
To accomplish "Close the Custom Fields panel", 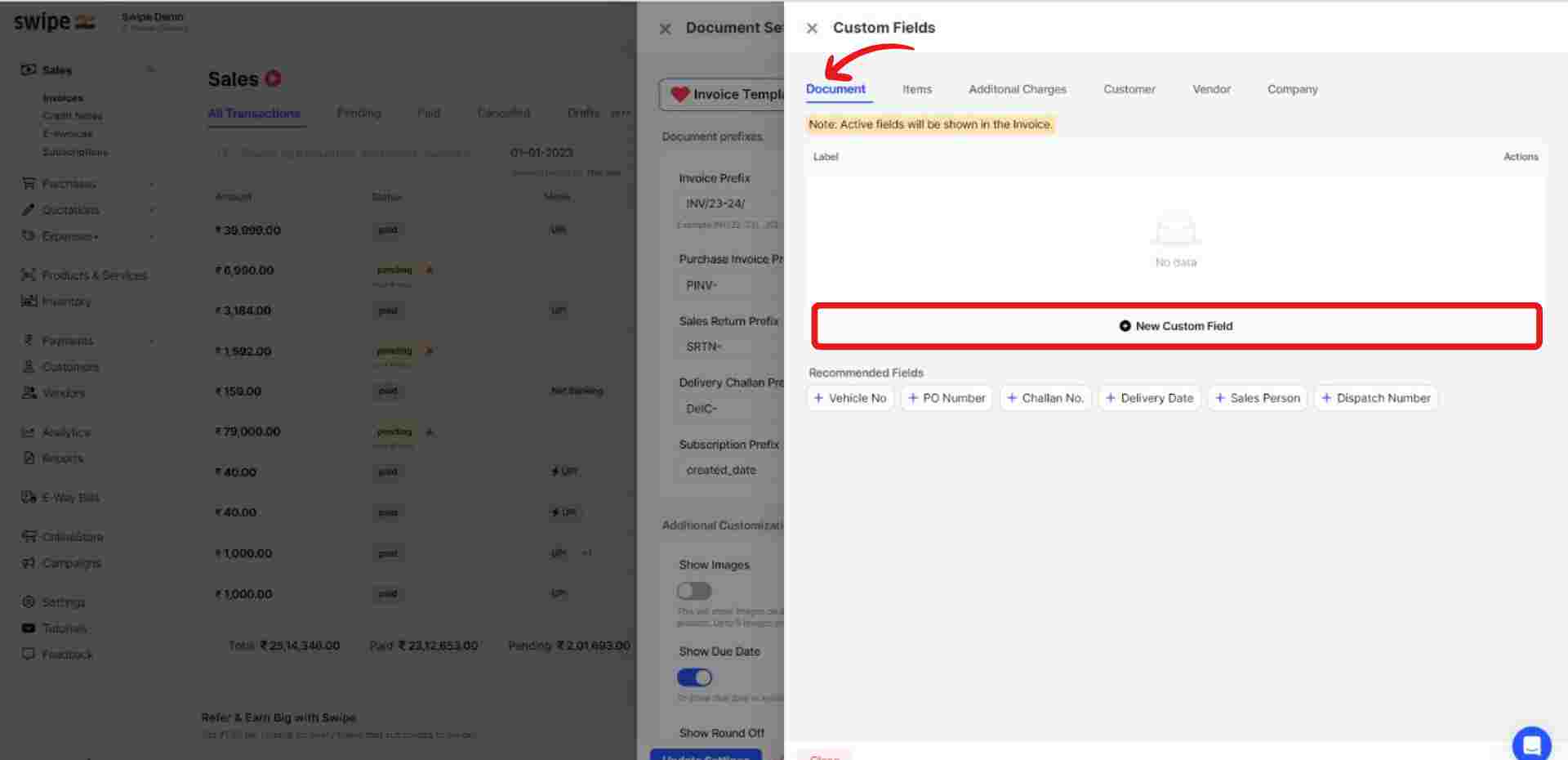I will 812,29.
